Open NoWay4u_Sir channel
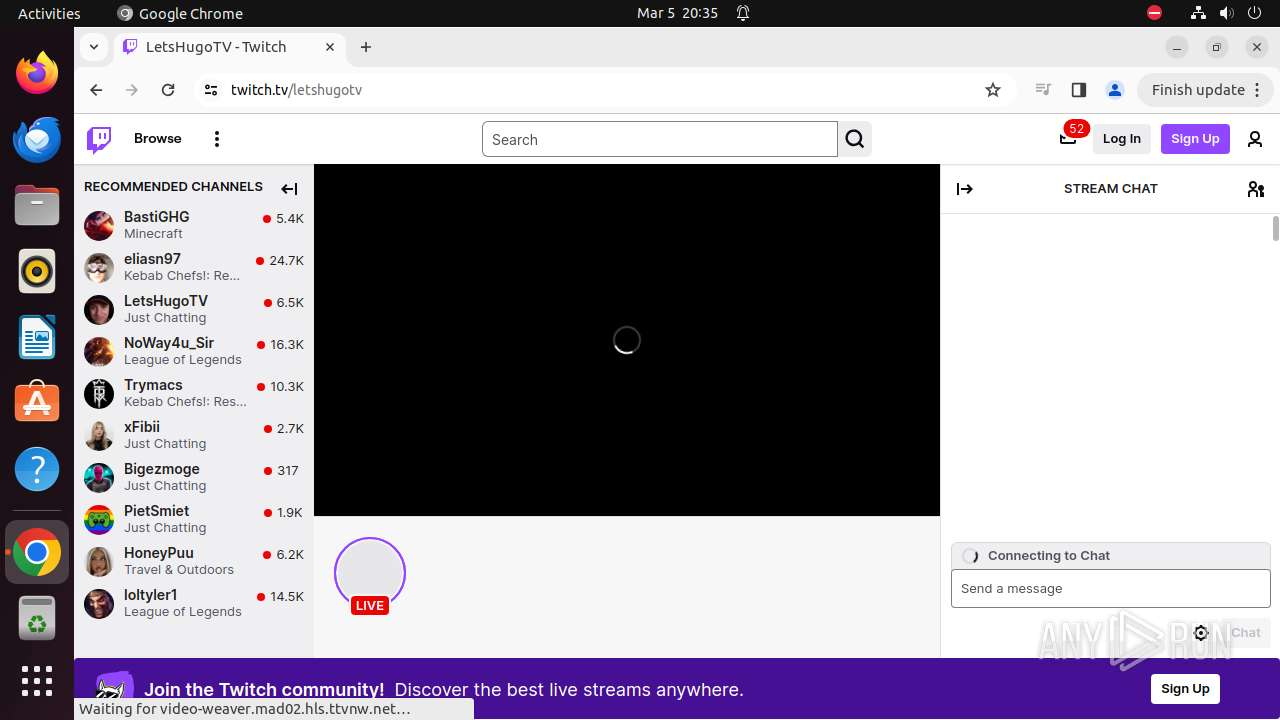The image size is (1280, 720). (x=194, y=351)
